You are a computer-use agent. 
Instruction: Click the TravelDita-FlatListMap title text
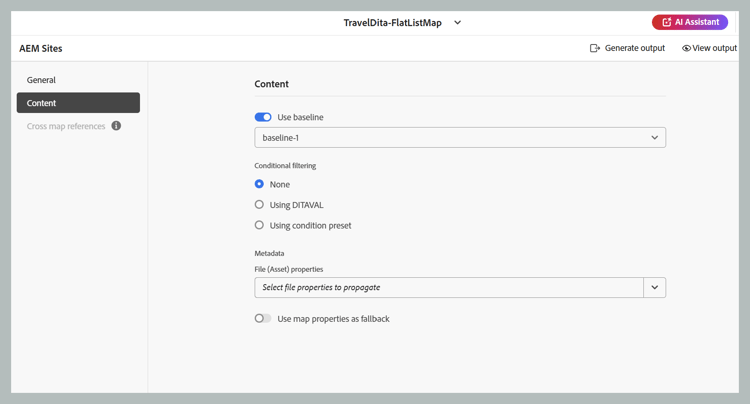(392, 23)
